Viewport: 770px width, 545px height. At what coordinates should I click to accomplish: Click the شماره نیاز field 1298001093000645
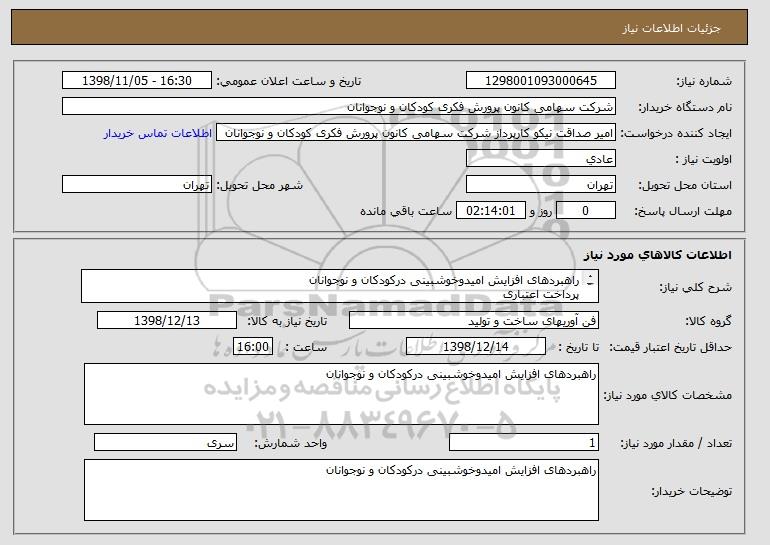541,81
